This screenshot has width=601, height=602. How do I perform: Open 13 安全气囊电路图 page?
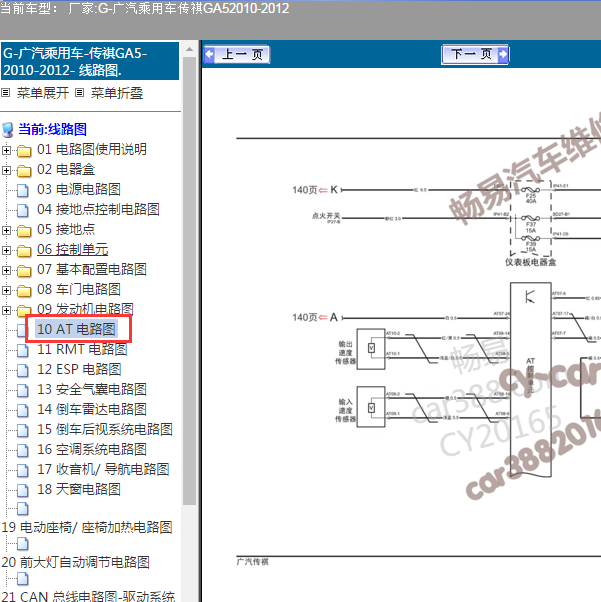92,389
